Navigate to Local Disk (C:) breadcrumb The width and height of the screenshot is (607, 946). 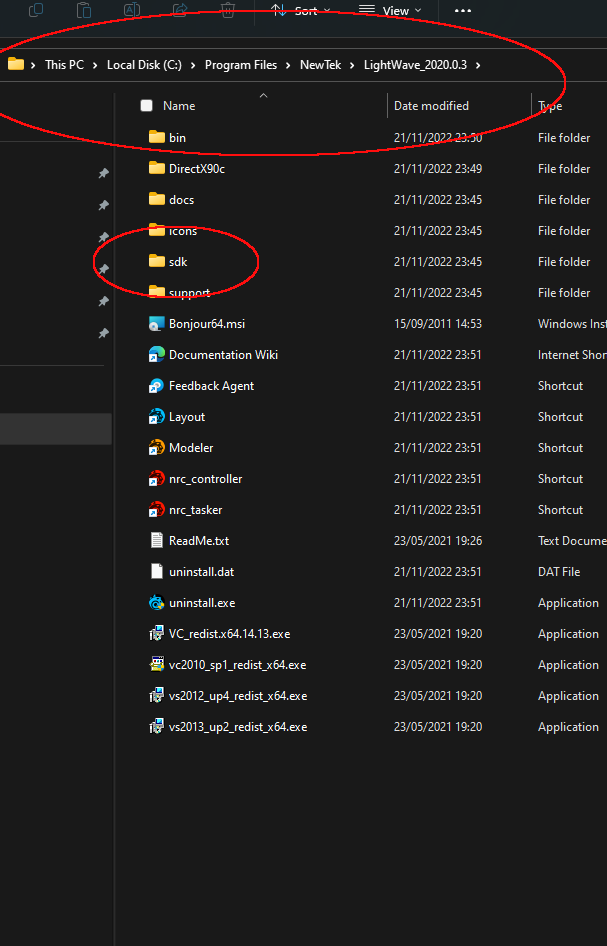[x=144, y=65]
